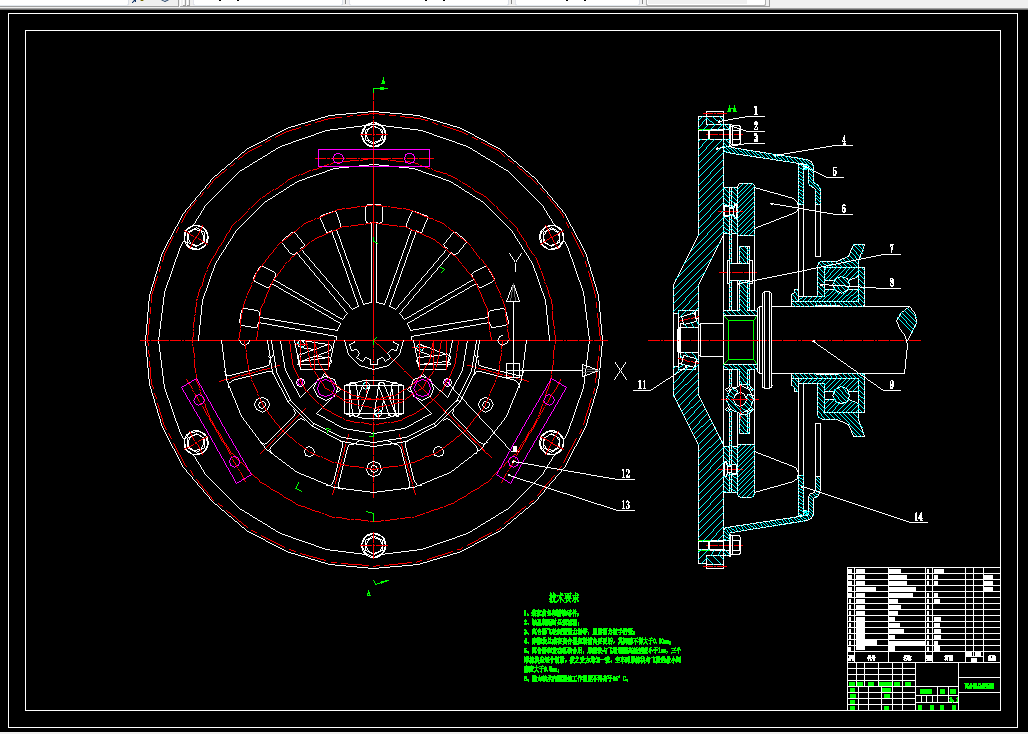This screenshot has height=734, width=1028.
Task: Click the green 技术要求 heading
Action: click(564, 598)
